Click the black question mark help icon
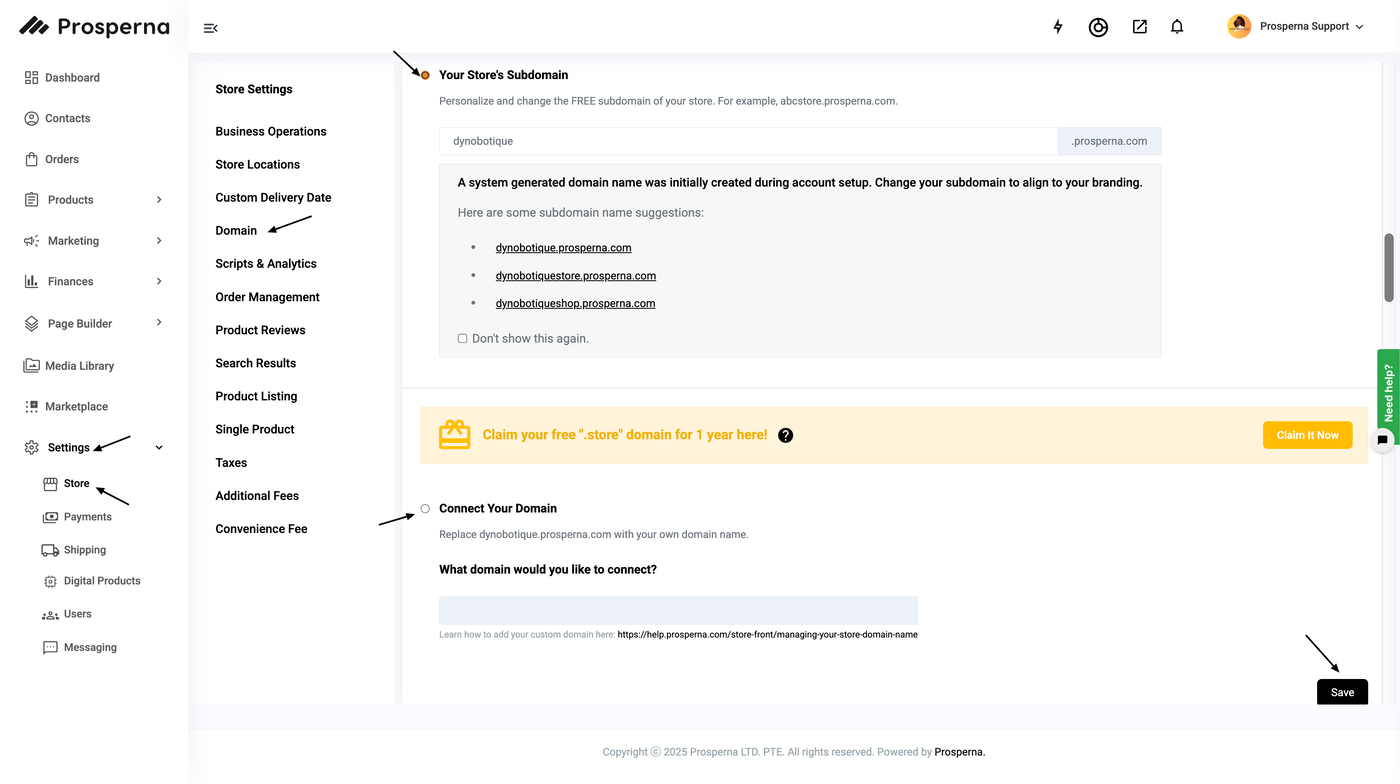 [x=785, y=435]
